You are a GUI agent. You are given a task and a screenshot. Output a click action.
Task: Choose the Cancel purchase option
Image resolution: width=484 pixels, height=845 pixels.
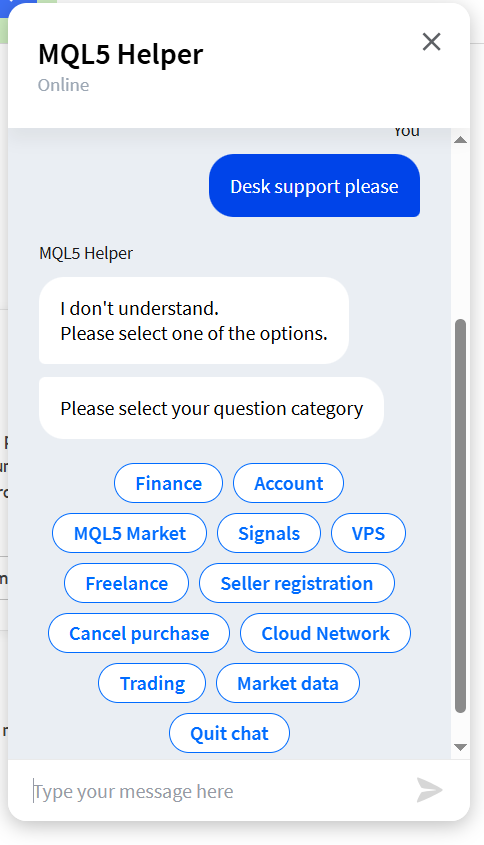click(x=139, y=633)
